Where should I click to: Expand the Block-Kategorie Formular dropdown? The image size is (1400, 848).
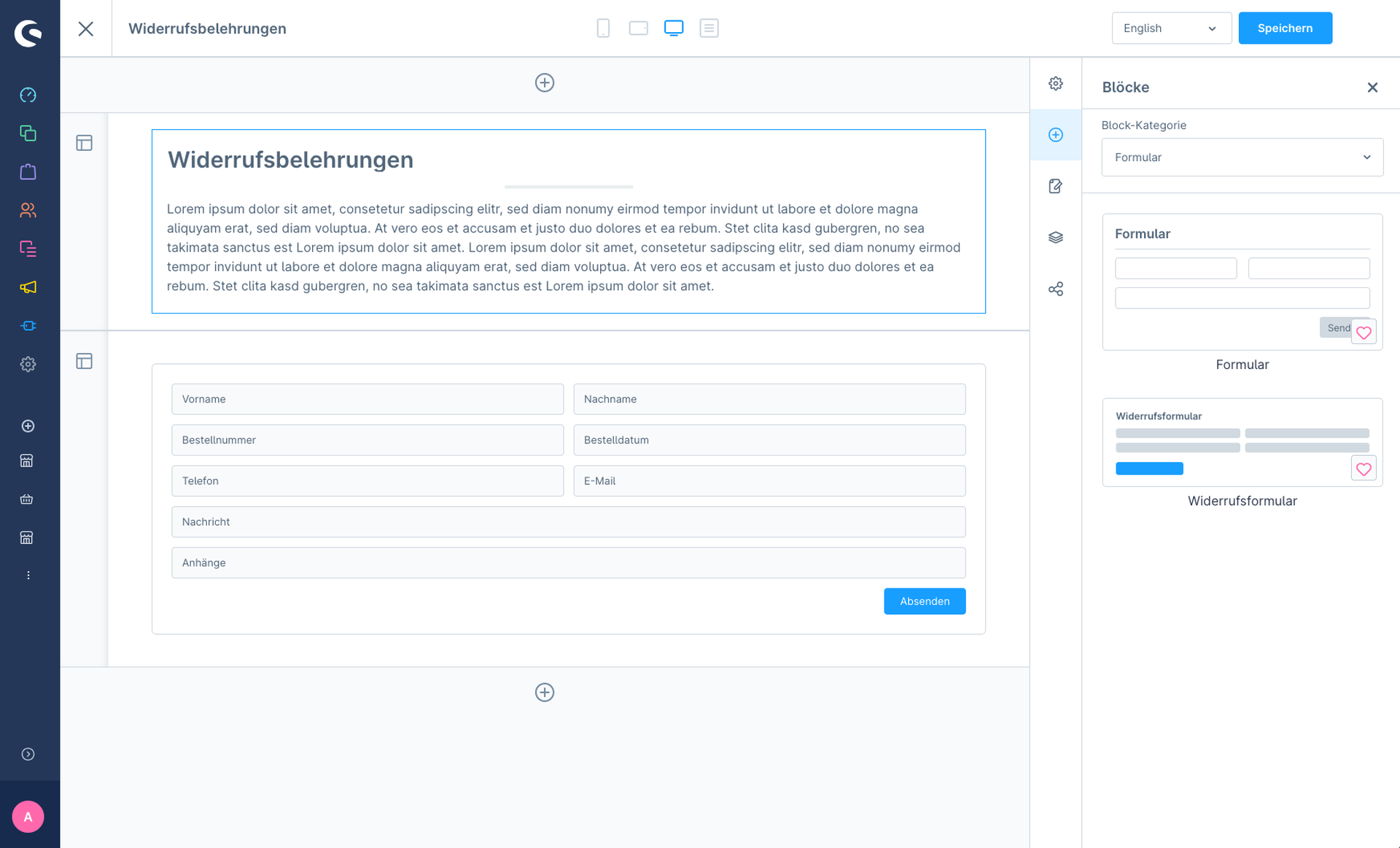point(1242,157)
